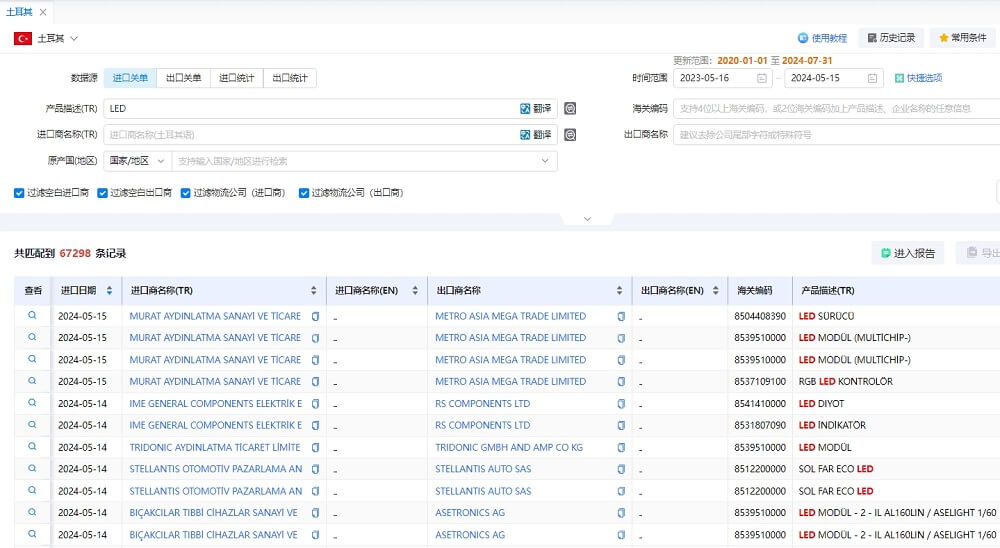Open TRIDONIC GMBH AND AMP CO KG link

[x=509, y=447]
